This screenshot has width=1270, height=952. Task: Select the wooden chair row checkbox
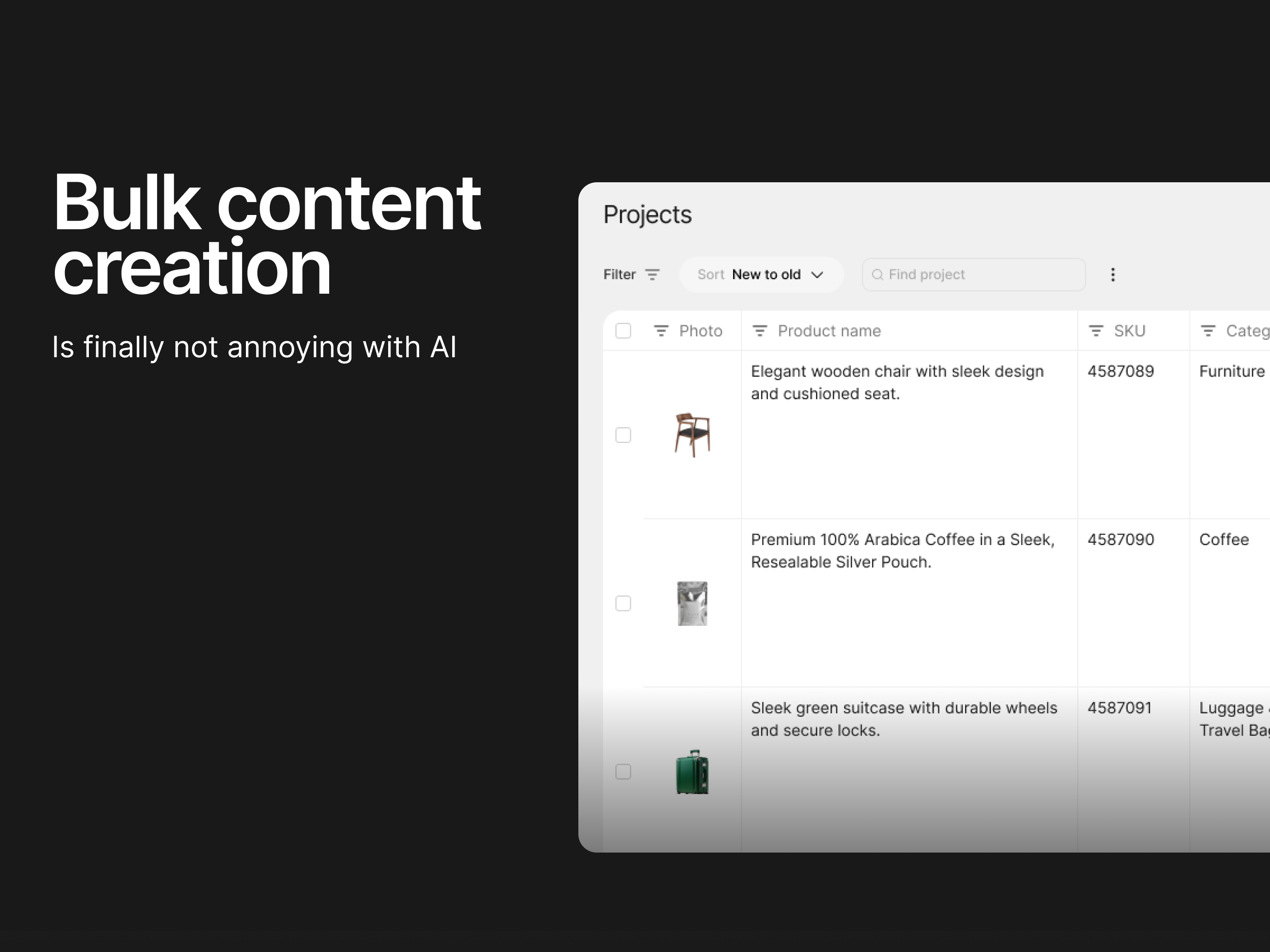coord(623,436)
